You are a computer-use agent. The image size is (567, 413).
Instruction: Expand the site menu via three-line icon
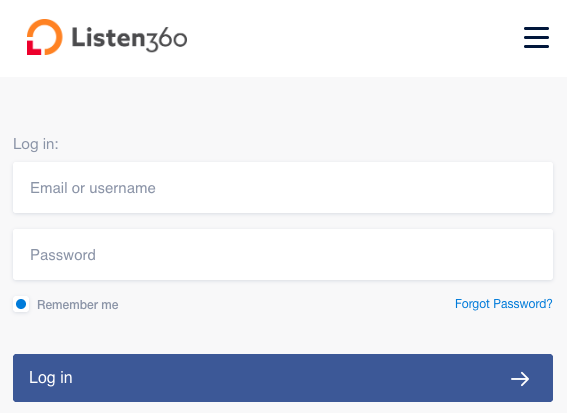(x=536, y=37)
